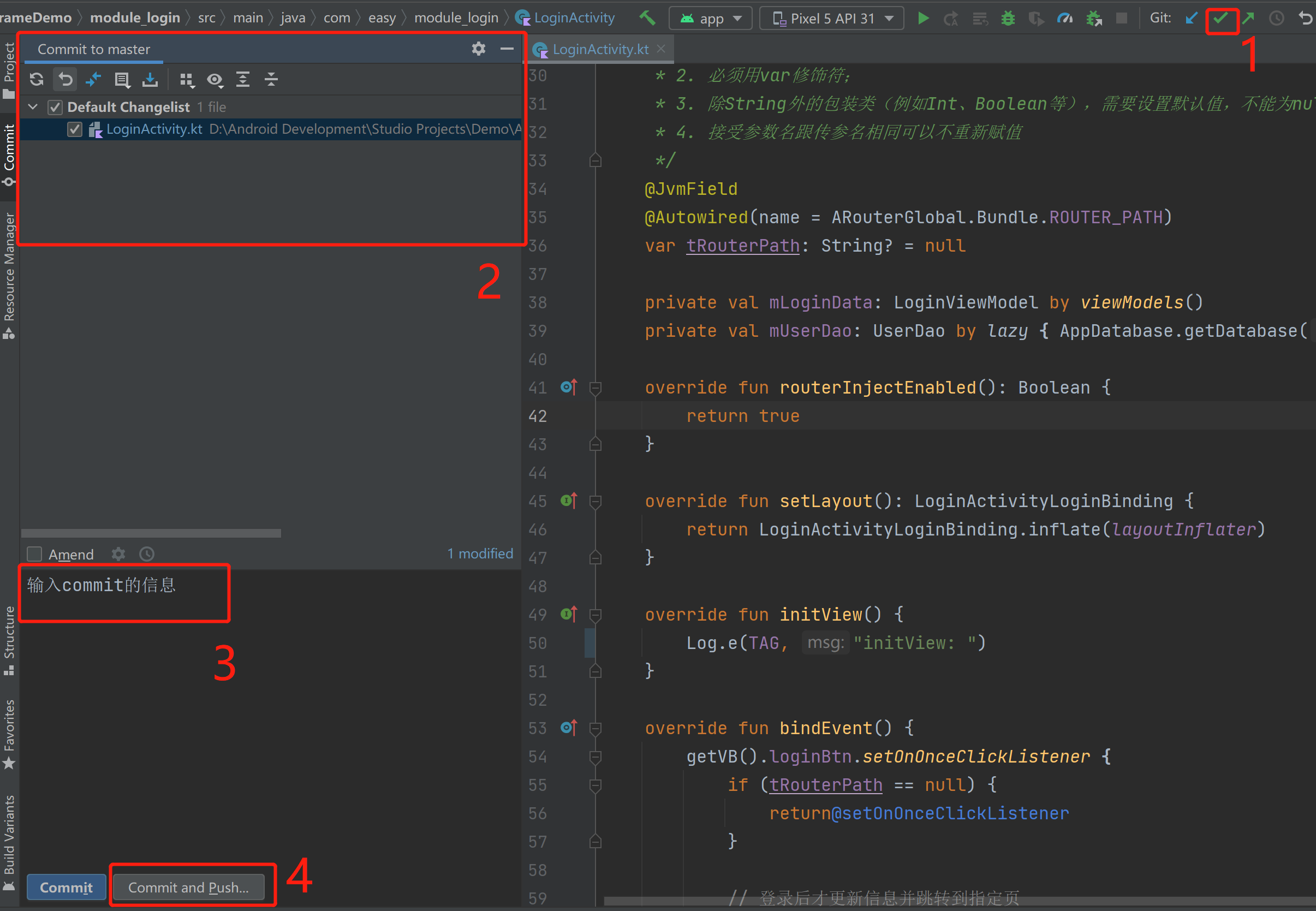The height and width of the screenshot is (911, 1316).
Task: Open the Favorites side tab
Action: (9, 735)
